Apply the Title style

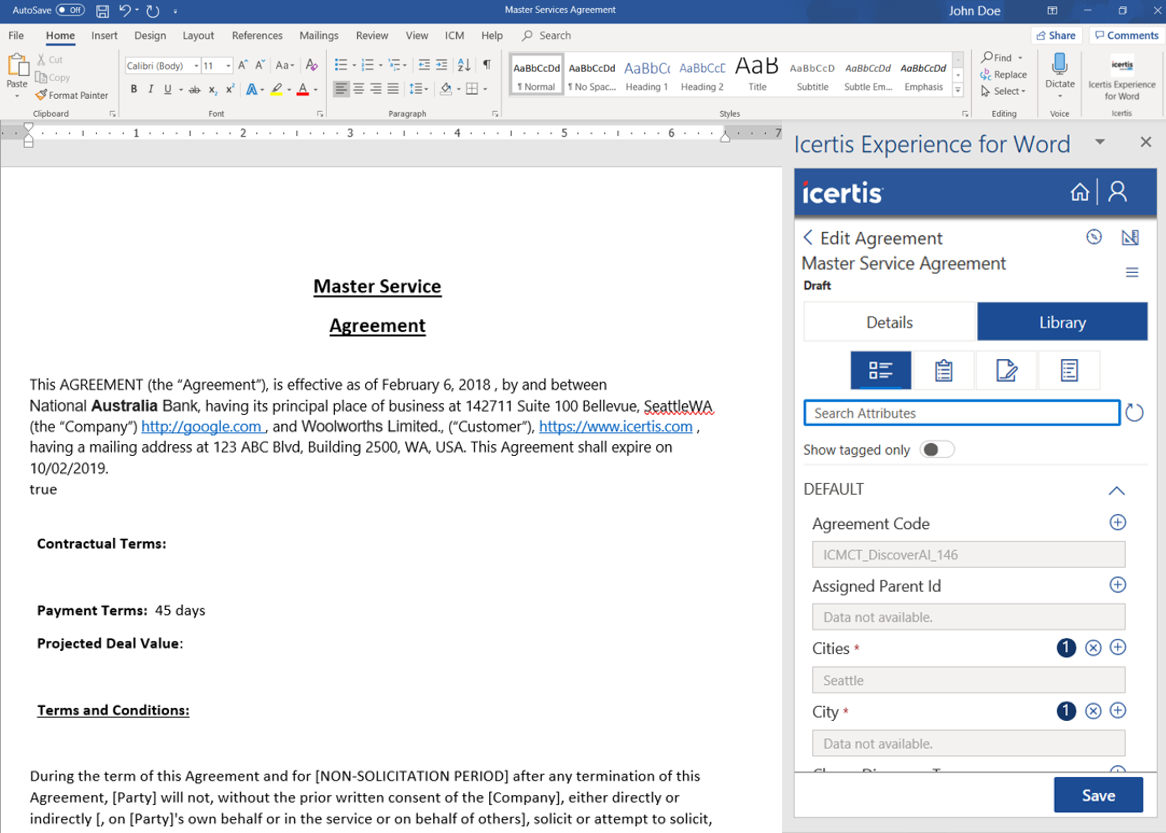(757, 75)
